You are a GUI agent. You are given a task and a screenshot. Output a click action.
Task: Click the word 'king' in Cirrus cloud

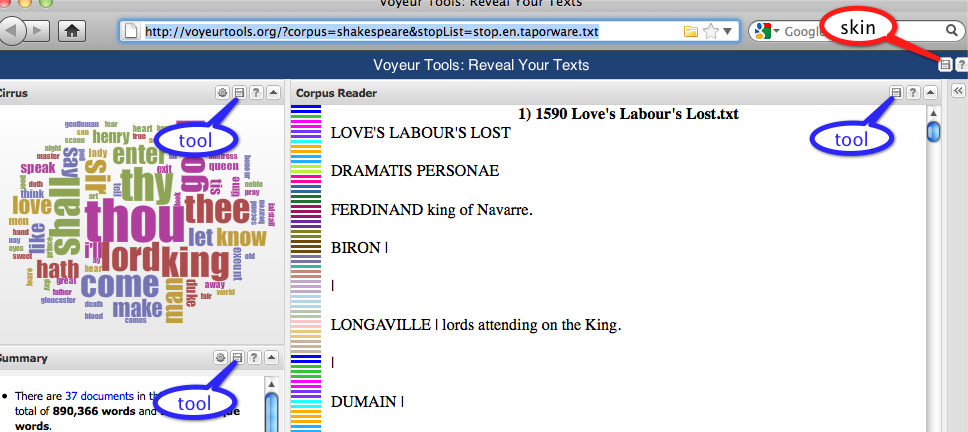coord(196,261)
